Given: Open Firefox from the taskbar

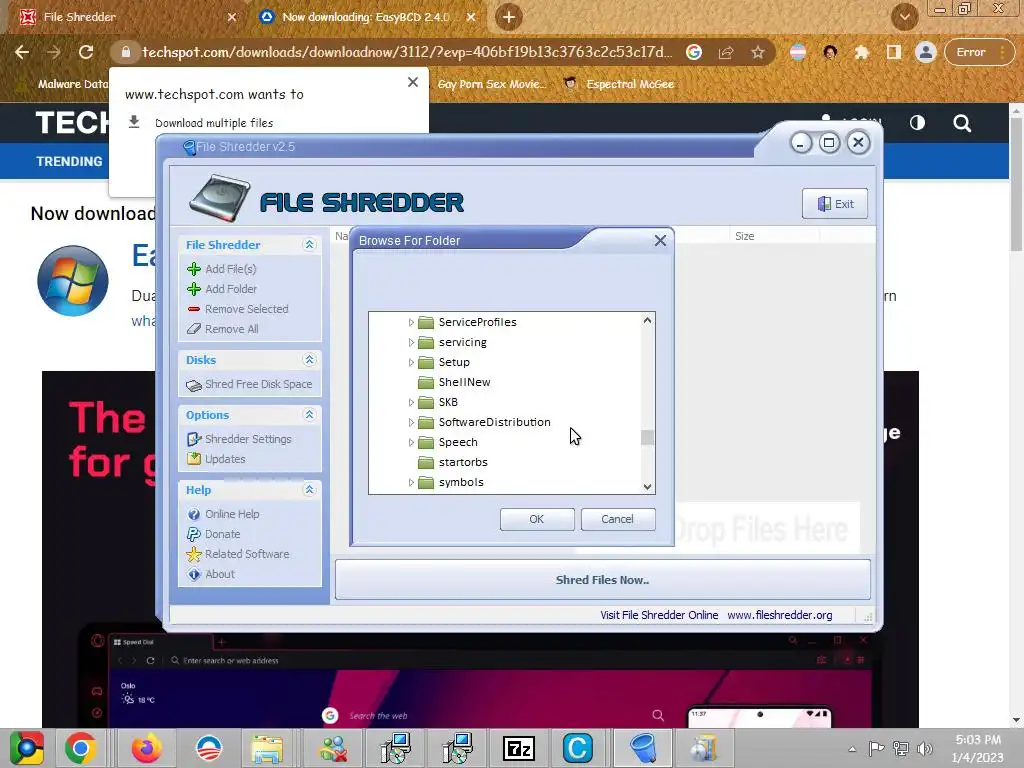Looking at the screenshot, I should tap(146, 748).
